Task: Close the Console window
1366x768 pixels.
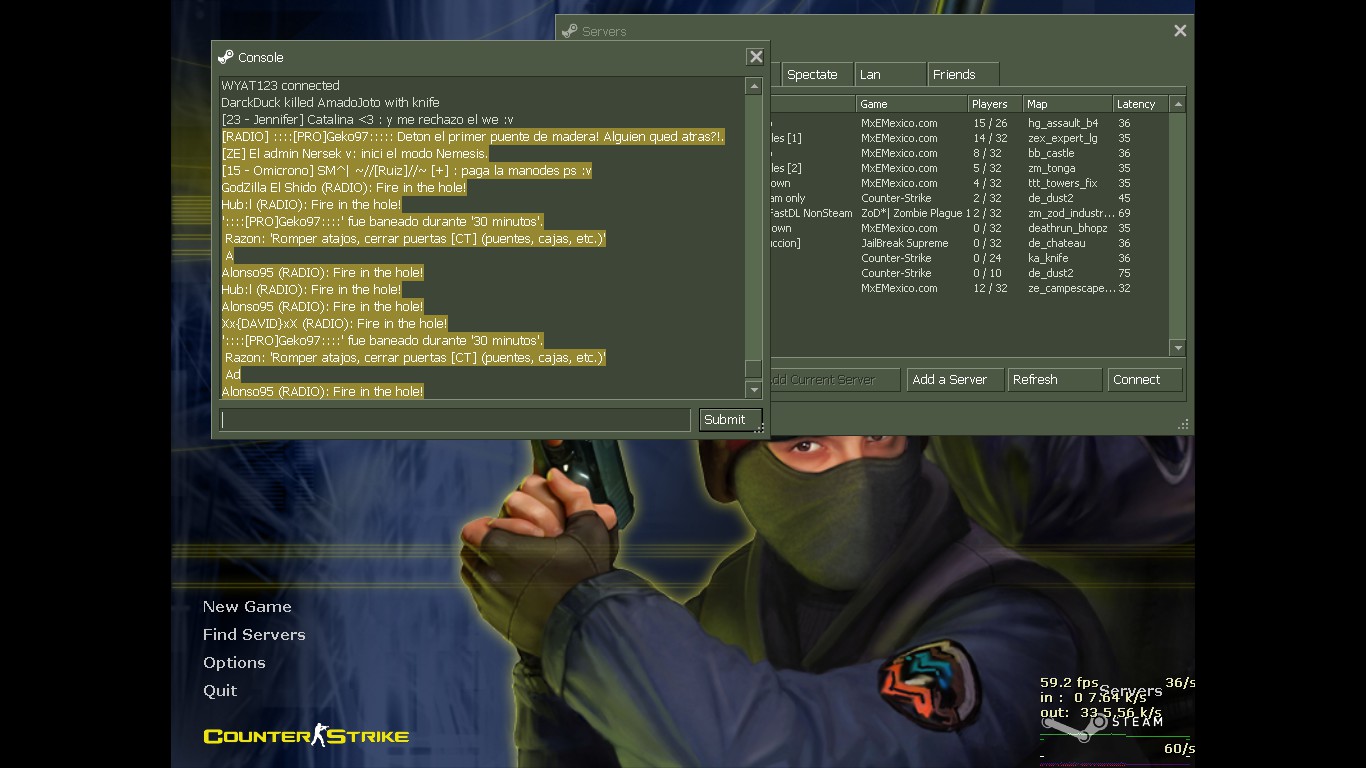Action: tap(756, 57)
